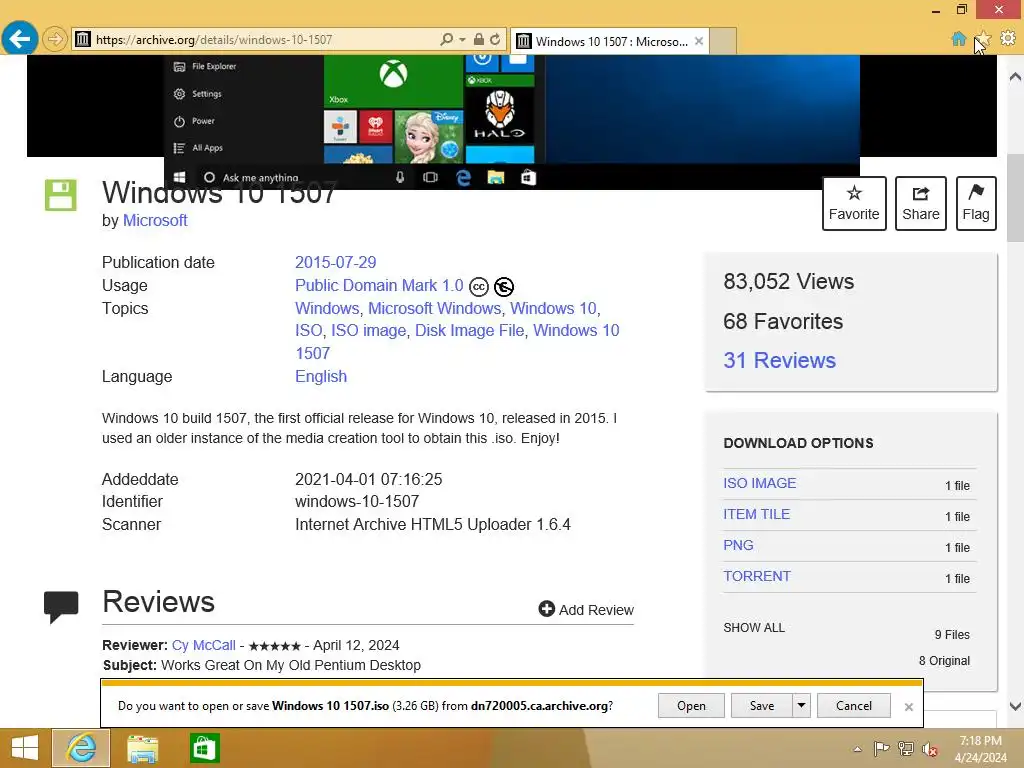This screenshot has height=768, width=1024.
Task: Click the taskbar clock 7:18 PM
Action: (980, 741)
